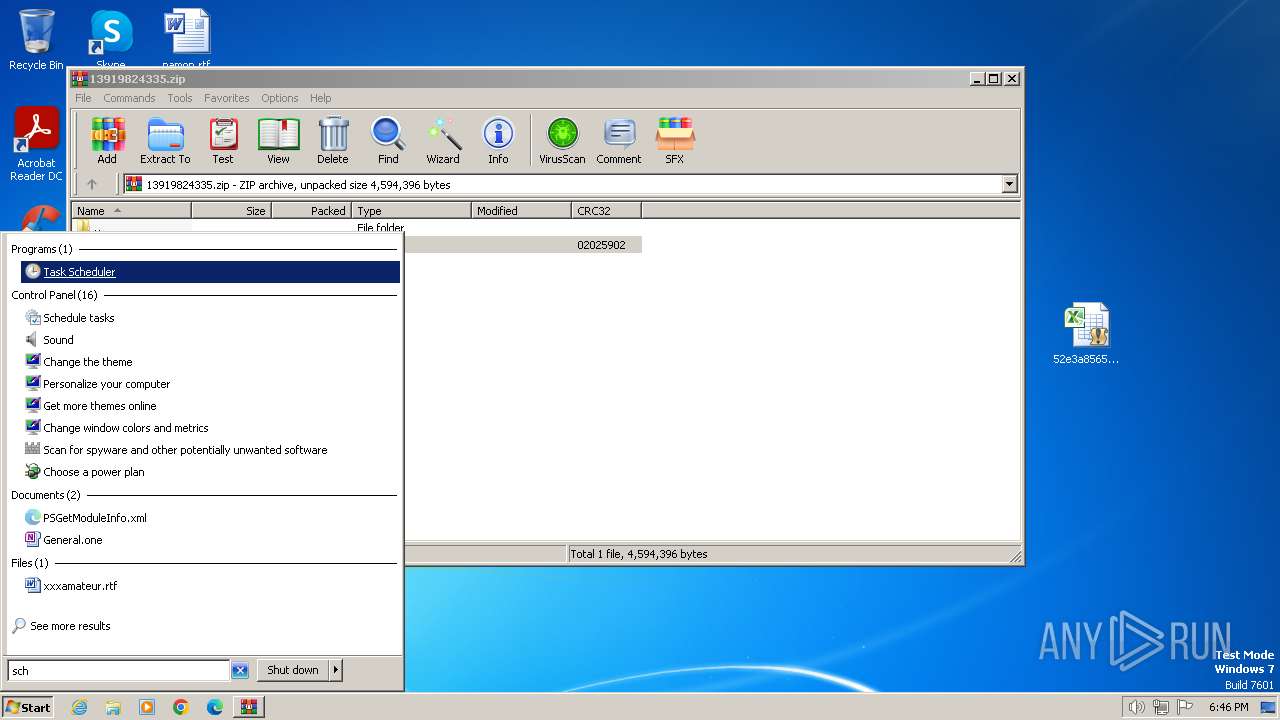Click the taskbar clock 6:46 PM

(x=1228, y=707)
